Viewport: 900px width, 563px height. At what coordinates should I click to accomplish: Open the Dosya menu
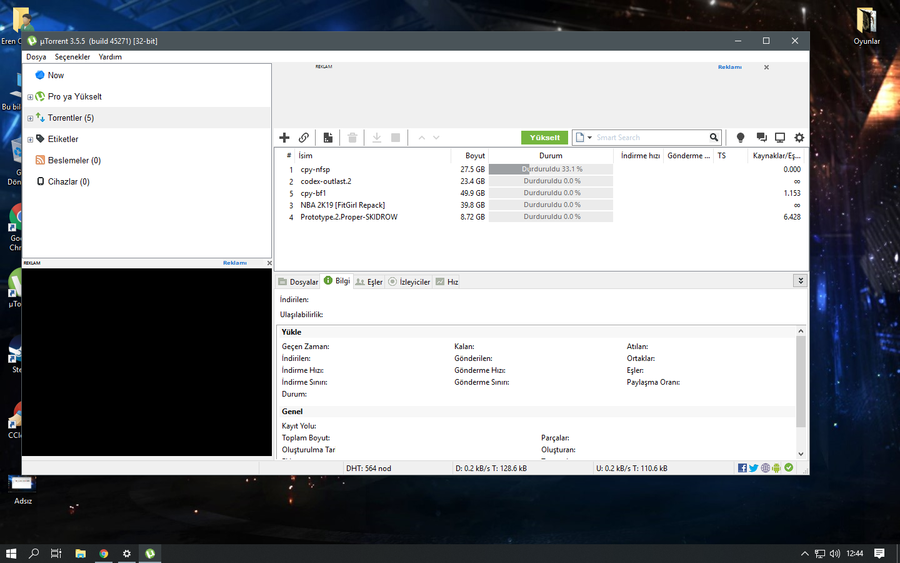[36, 57]
